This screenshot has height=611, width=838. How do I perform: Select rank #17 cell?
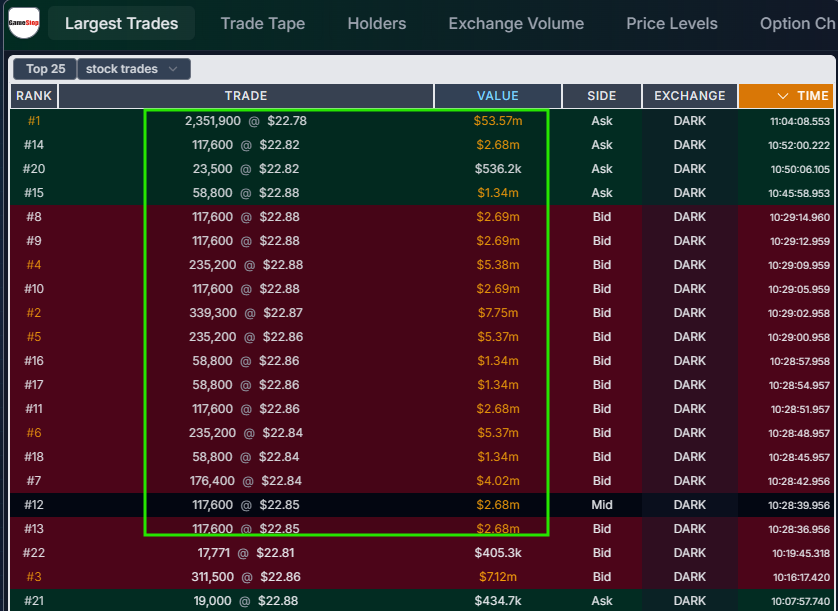point(34,385)
